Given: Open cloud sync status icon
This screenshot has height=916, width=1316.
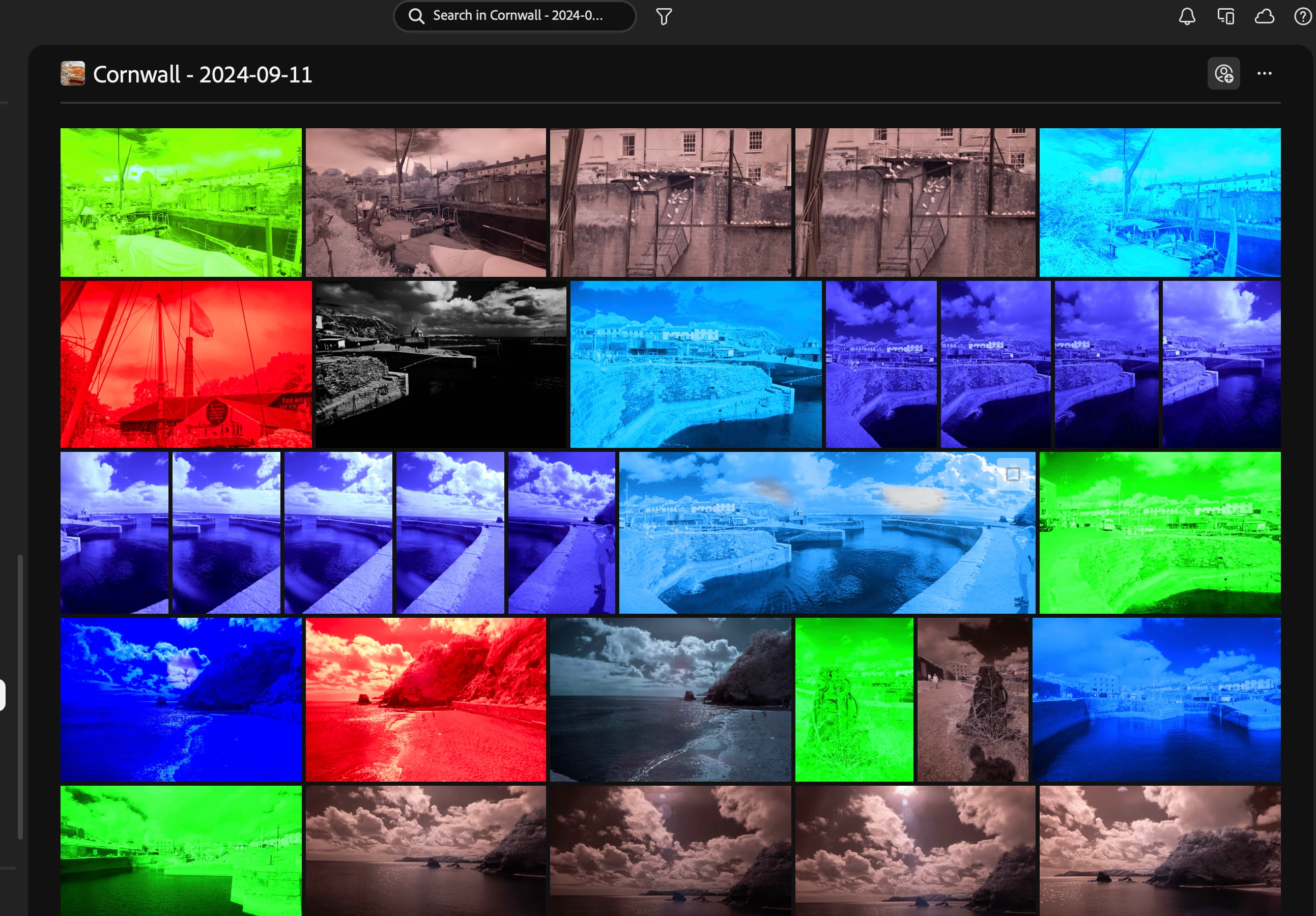Looking at the screenshot, I should click(x=1264, y=16).
